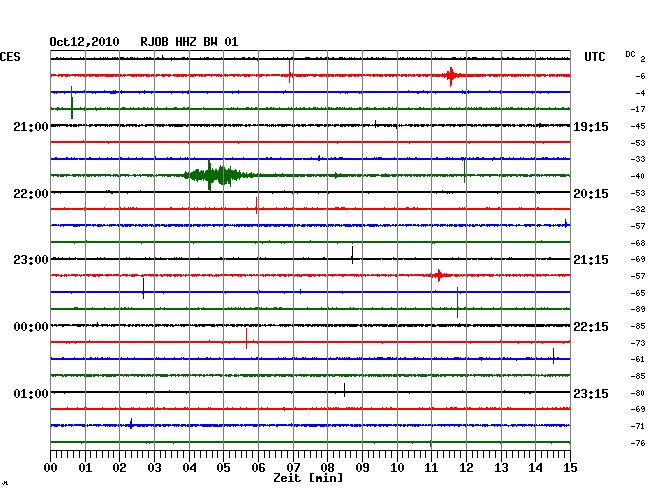This screenshot has width=650, height=494.
Task: Click the CES column header
Action: [x=10, y=57]
